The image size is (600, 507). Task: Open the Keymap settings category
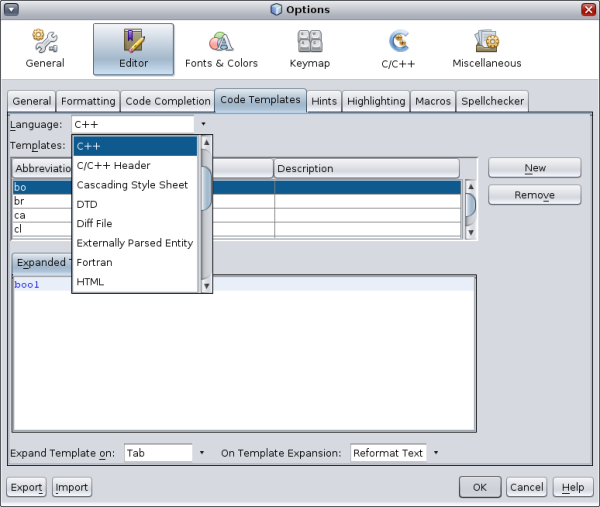tap(309, 49)
